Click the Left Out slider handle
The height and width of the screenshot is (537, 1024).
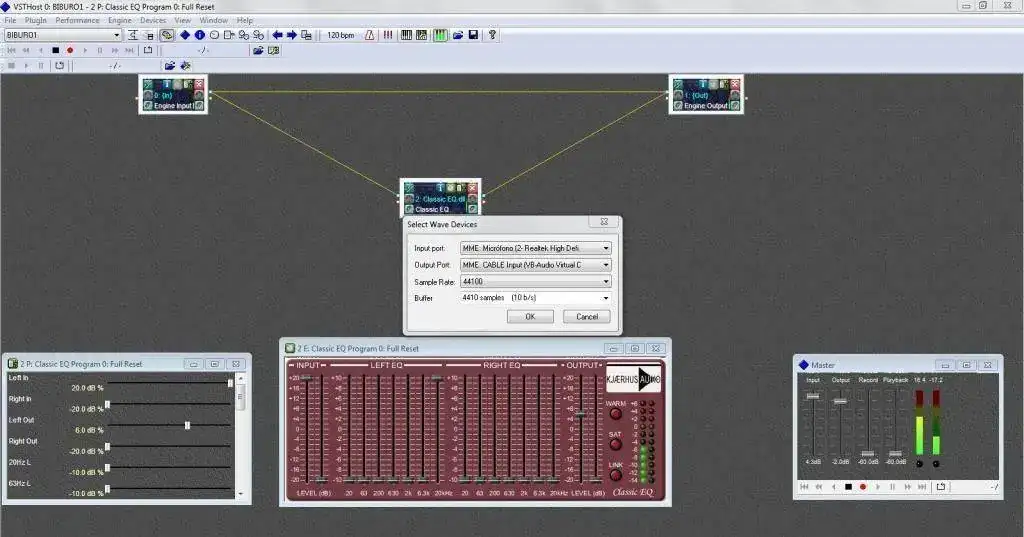pos(187,425)
